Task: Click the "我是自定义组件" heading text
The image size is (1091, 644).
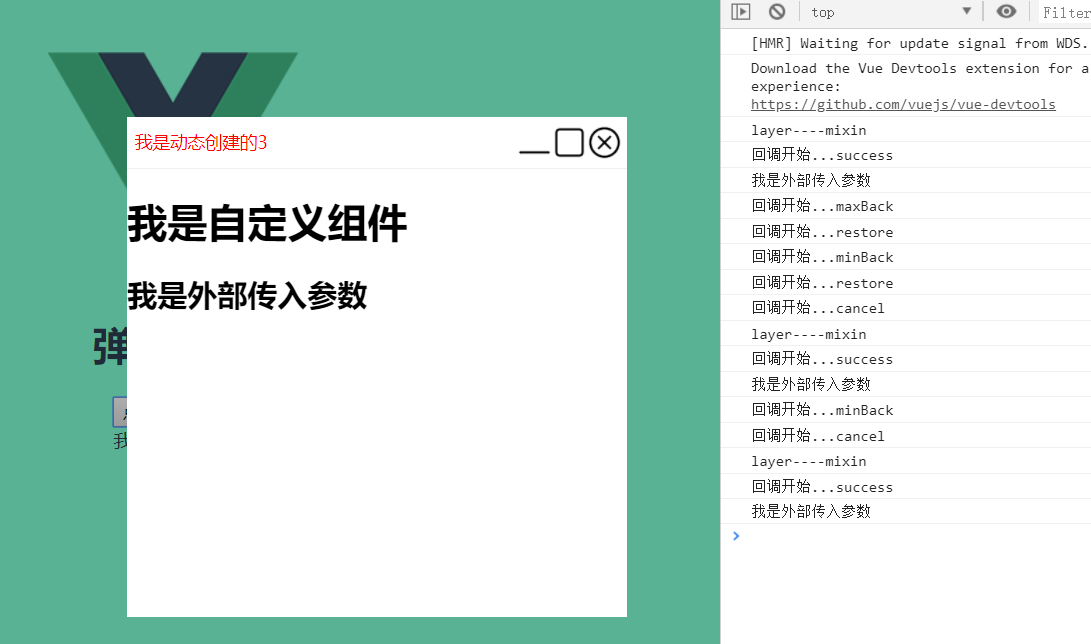Action: 265,224
